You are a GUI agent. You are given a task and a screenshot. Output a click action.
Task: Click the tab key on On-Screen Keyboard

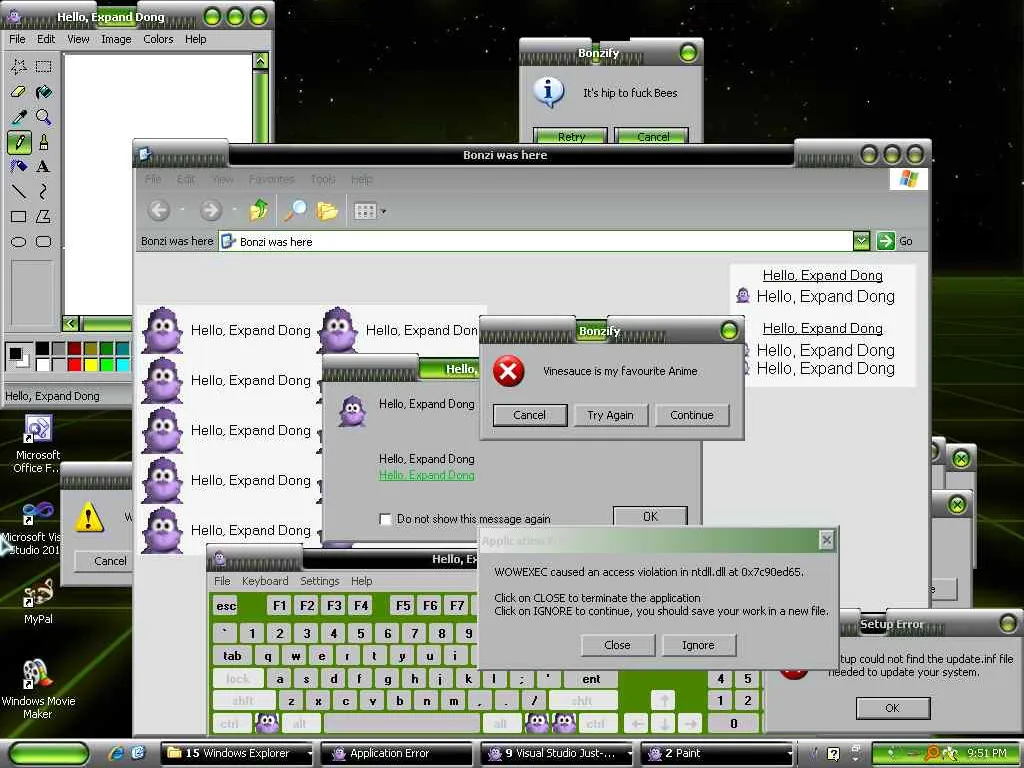[232, 656]
